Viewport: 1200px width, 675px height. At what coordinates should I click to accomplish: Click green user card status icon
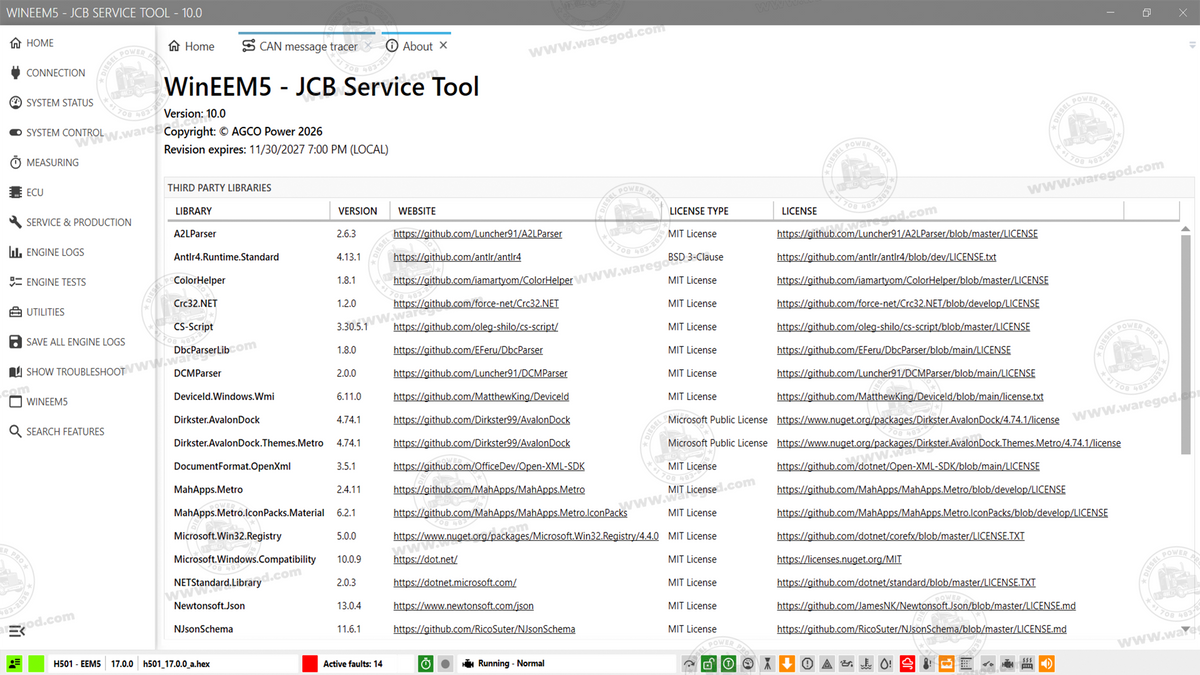click(x=15, y=663)
